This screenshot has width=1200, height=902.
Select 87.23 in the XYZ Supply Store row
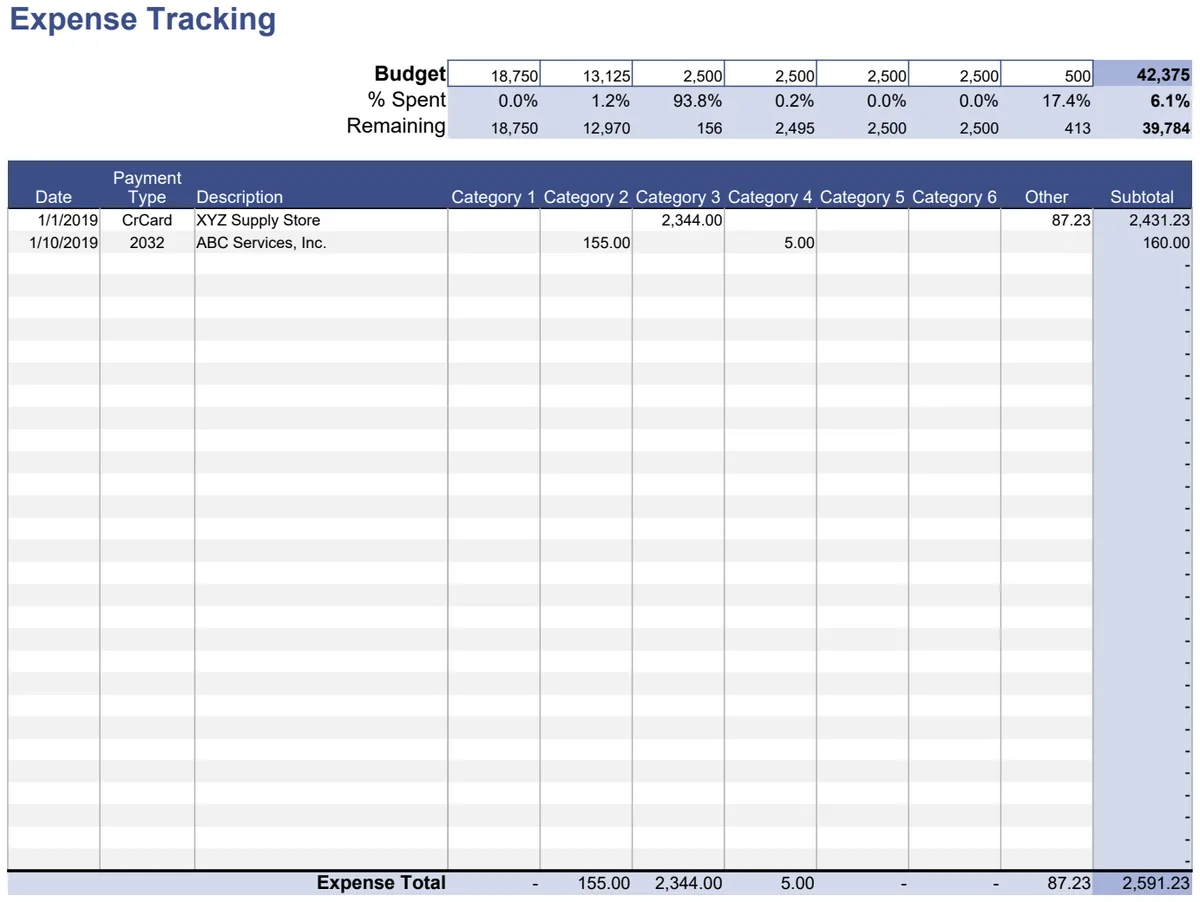pyautogui.click(x=1047, y=220)
